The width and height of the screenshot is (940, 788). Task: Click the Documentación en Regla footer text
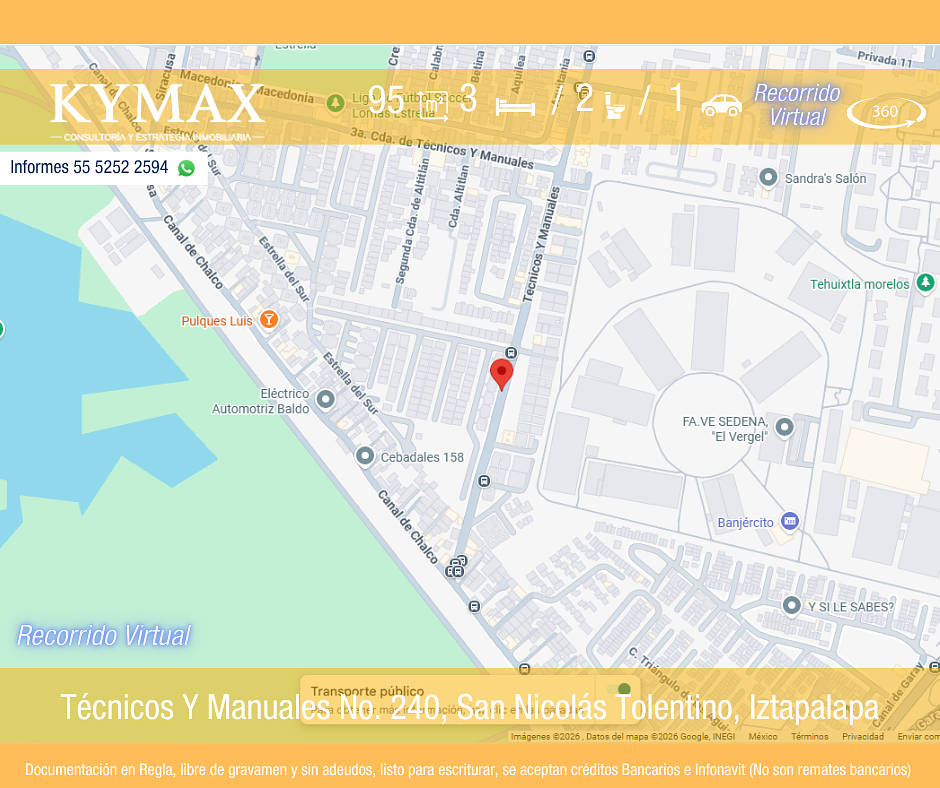coord(468,769)
